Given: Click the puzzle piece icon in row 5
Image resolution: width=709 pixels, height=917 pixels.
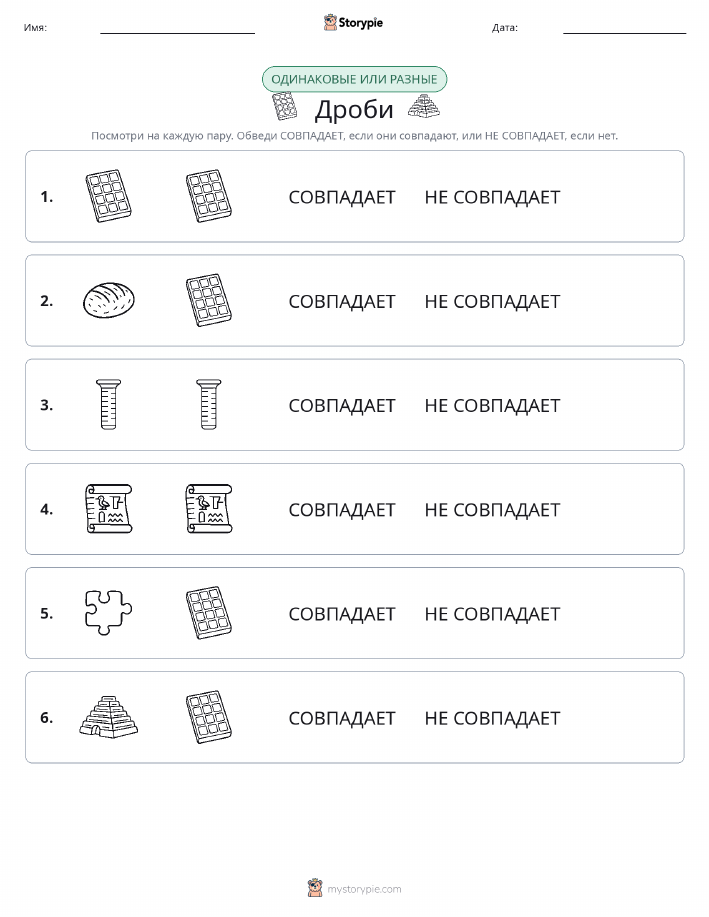Looking at the screenshot, I should click(x=108, y=612).
